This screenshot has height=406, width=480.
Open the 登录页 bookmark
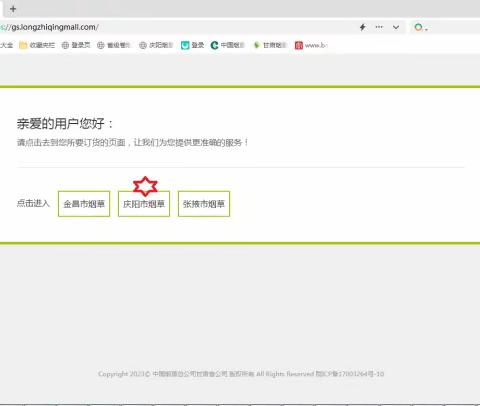(76, 45)
